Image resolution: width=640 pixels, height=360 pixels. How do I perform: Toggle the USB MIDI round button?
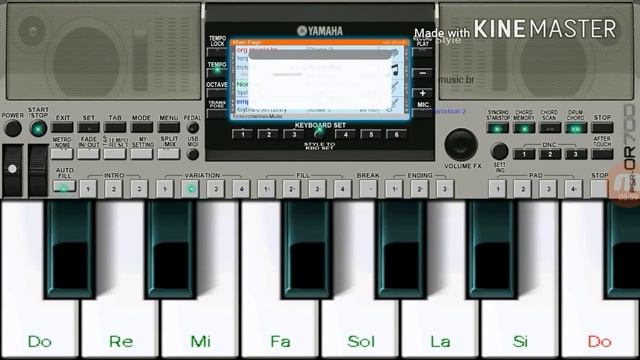point(193,154)
